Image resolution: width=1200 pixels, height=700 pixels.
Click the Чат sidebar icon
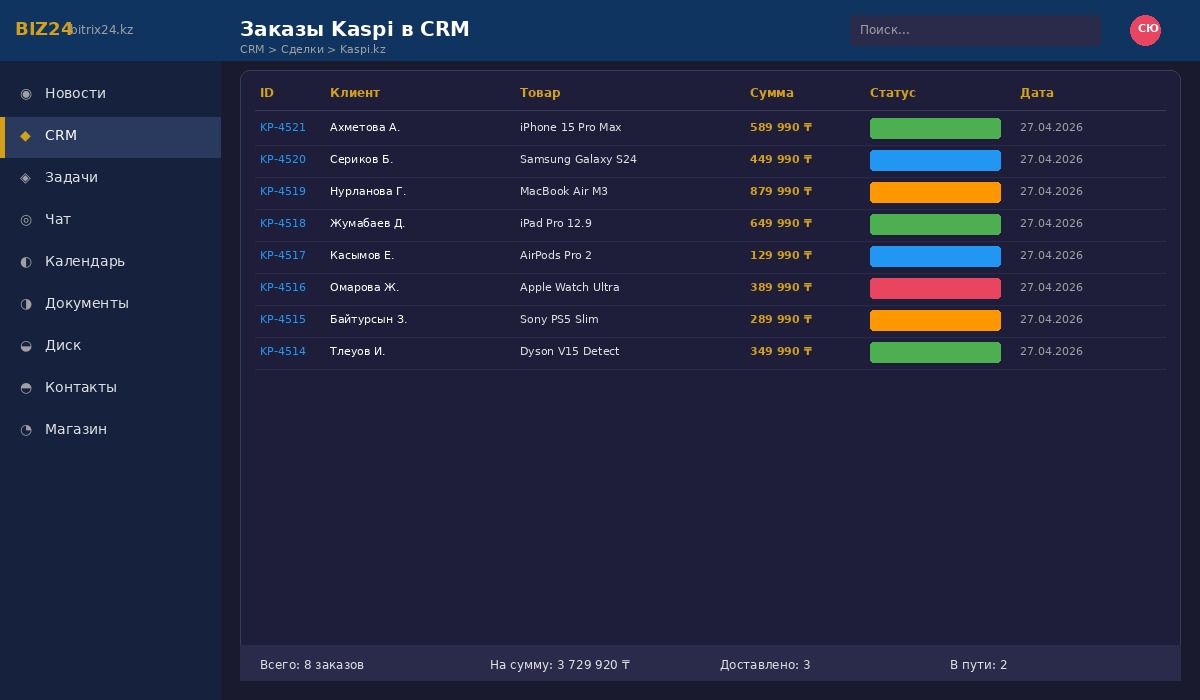[x=26, y=220]
